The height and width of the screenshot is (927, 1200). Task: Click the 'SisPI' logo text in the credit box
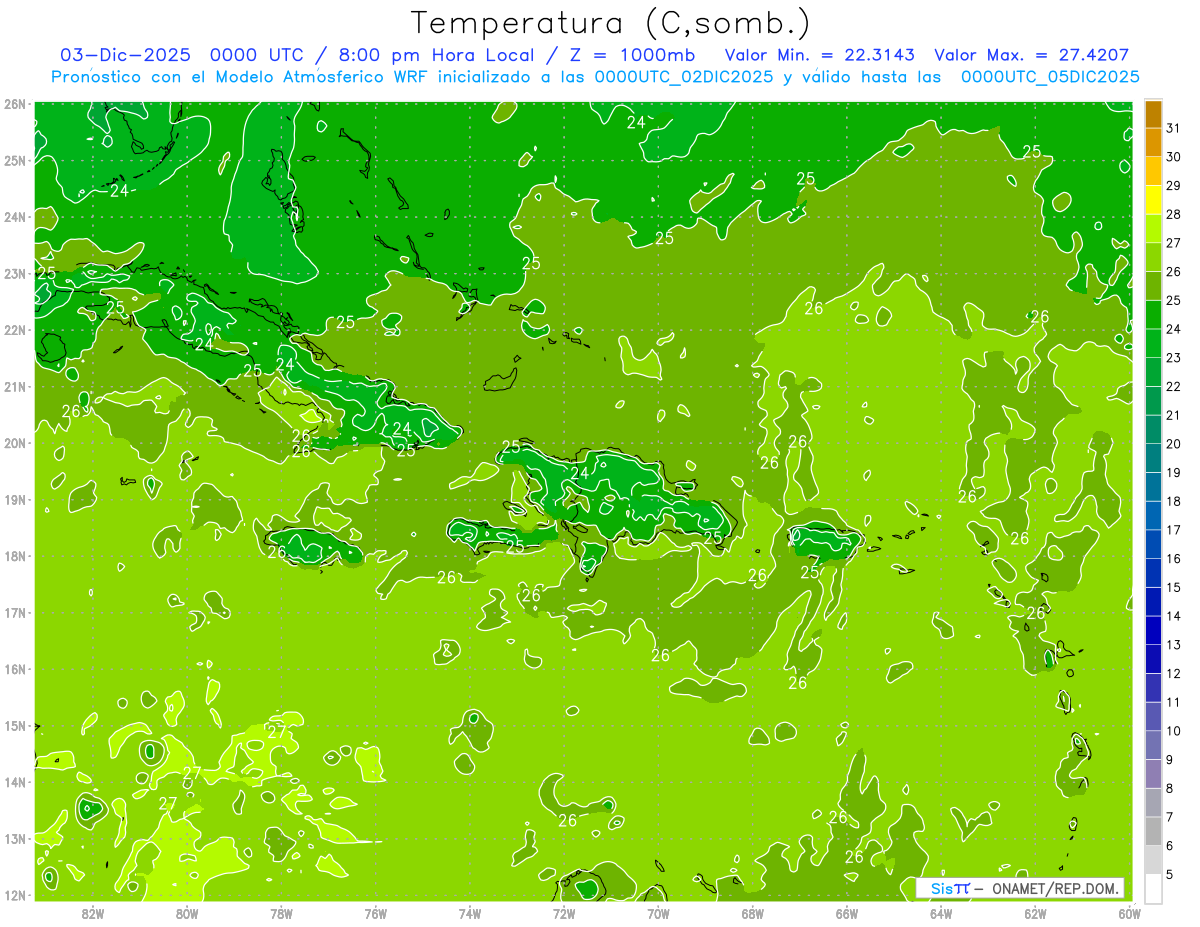[949, 888]
